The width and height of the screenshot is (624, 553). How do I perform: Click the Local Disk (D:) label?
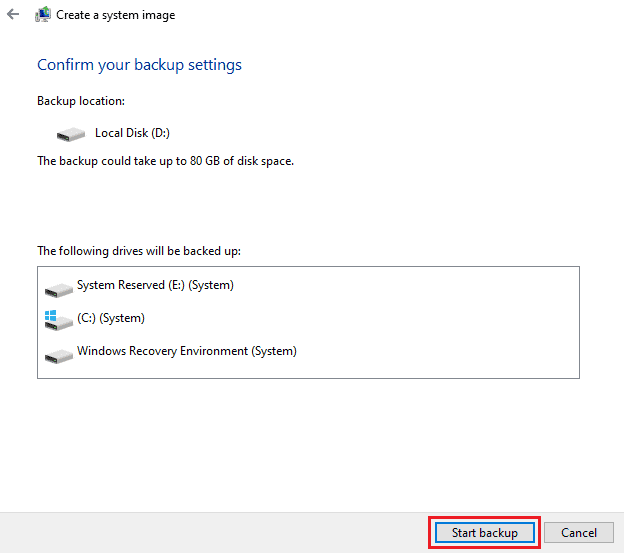(132, 133)
